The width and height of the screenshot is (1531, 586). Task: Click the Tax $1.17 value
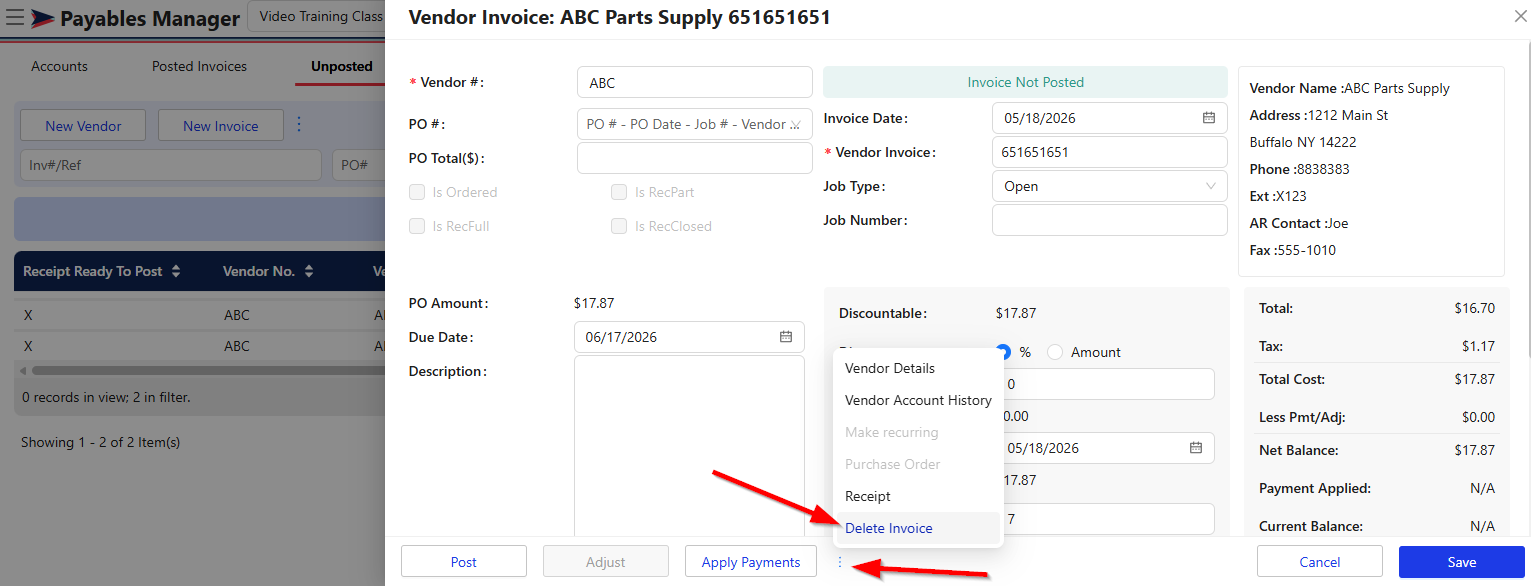pyautogui.click(x=1478, y=346)
